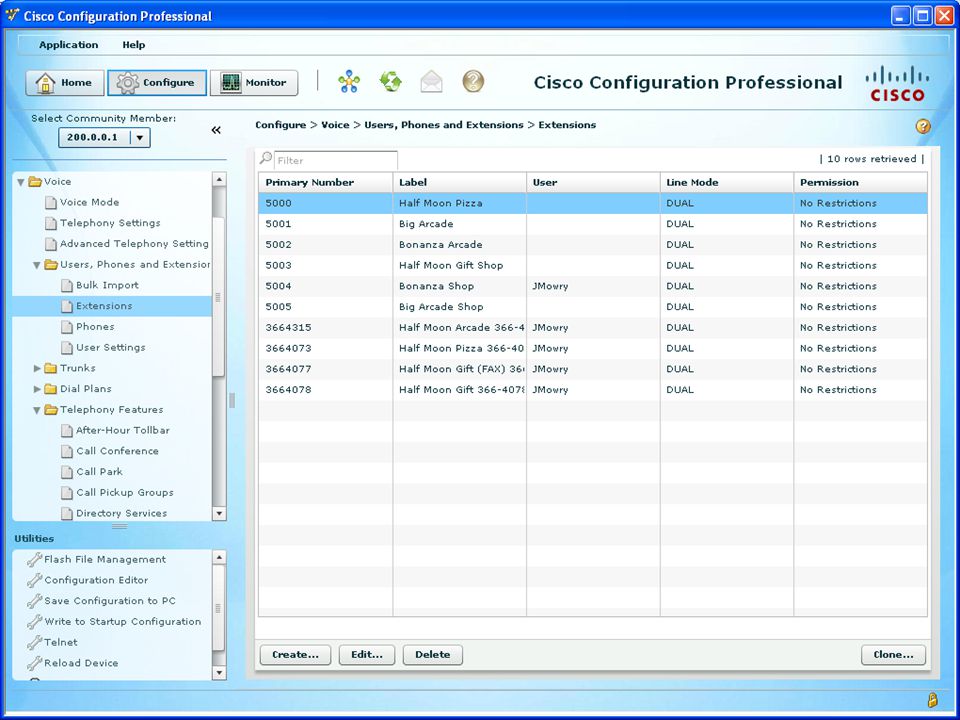Click Configure in the breadcrumb

coord(280,125)
